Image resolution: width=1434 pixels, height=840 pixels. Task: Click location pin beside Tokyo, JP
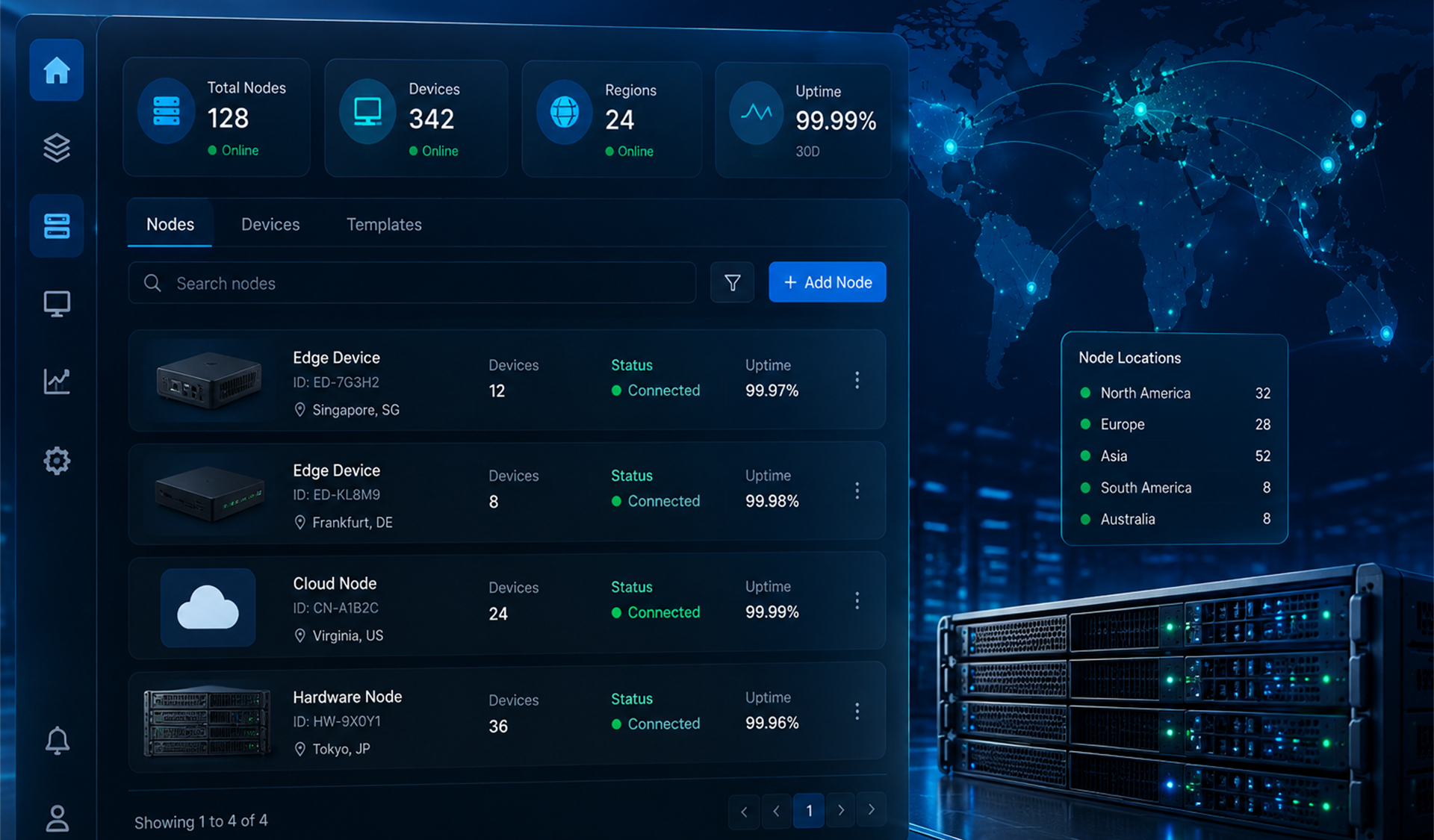pos(299,749)
